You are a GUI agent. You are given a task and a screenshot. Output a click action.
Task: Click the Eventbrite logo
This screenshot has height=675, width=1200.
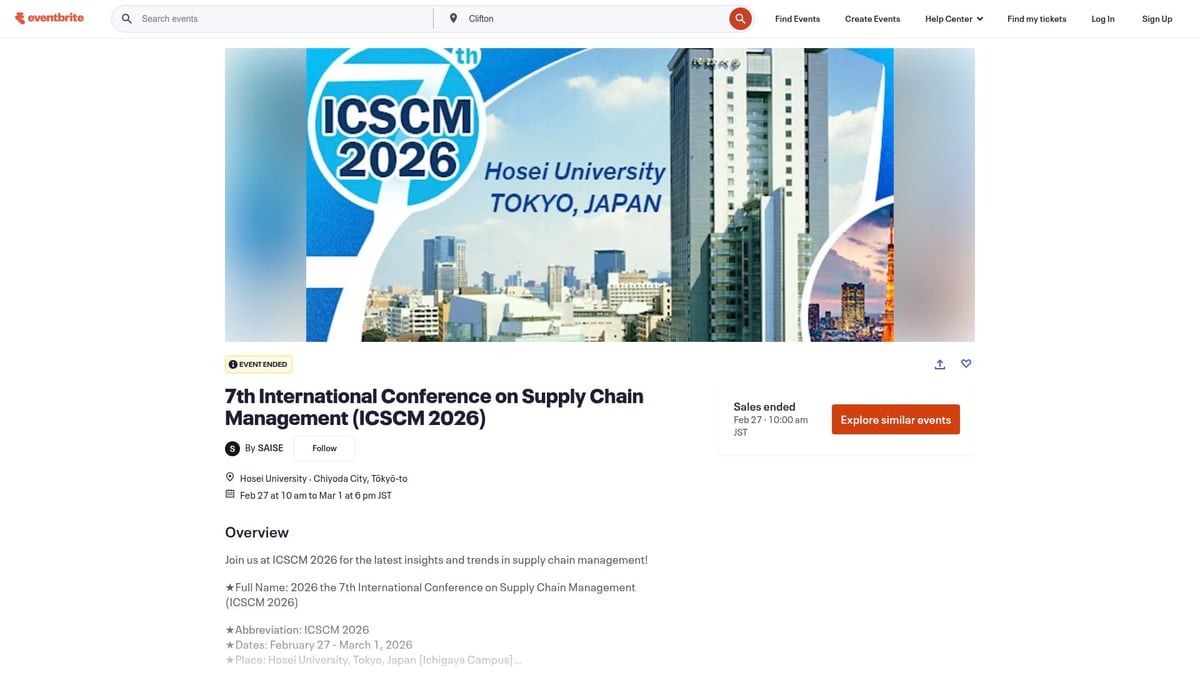[49, 17]
